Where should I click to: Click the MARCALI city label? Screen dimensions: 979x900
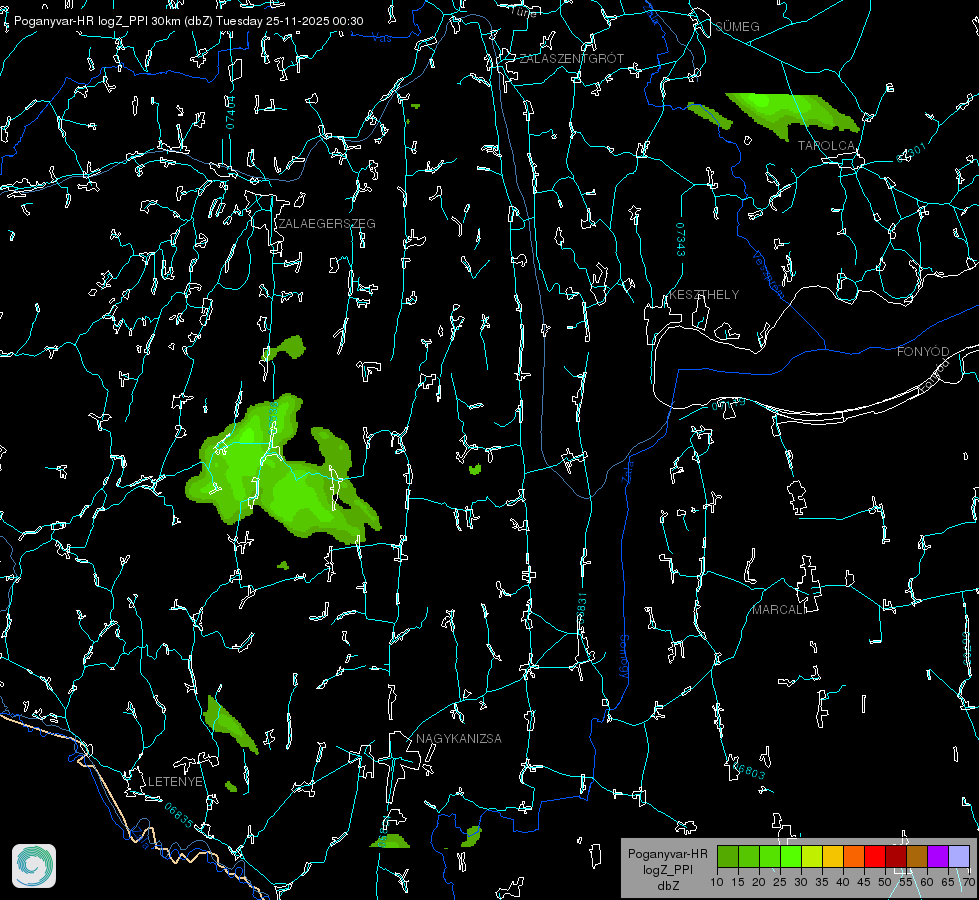pyautogui.click(x=779, y=610)
